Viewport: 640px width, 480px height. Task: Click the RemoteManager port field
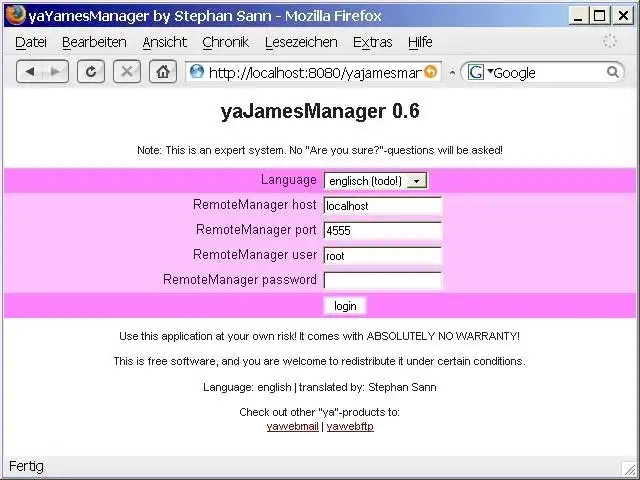[x=382, y=231]
